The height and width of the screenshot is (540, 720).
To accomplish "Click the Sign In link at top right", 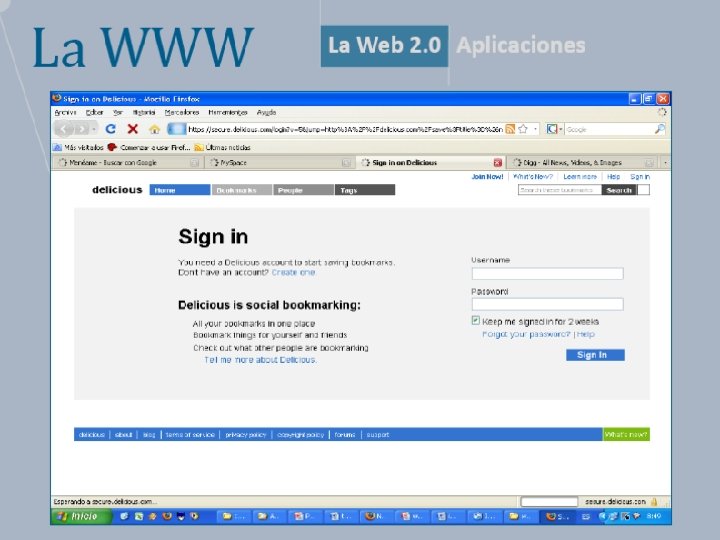I will (x=640, y=177).
